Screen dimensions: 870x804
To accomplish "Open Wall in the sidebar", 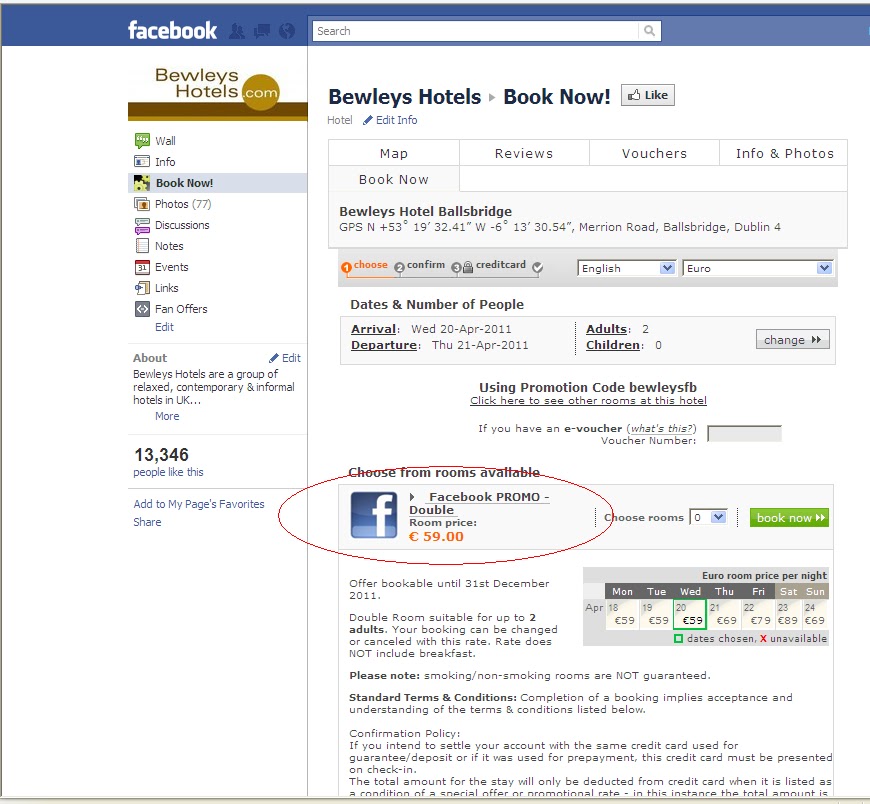I will [x=165, y=141].
